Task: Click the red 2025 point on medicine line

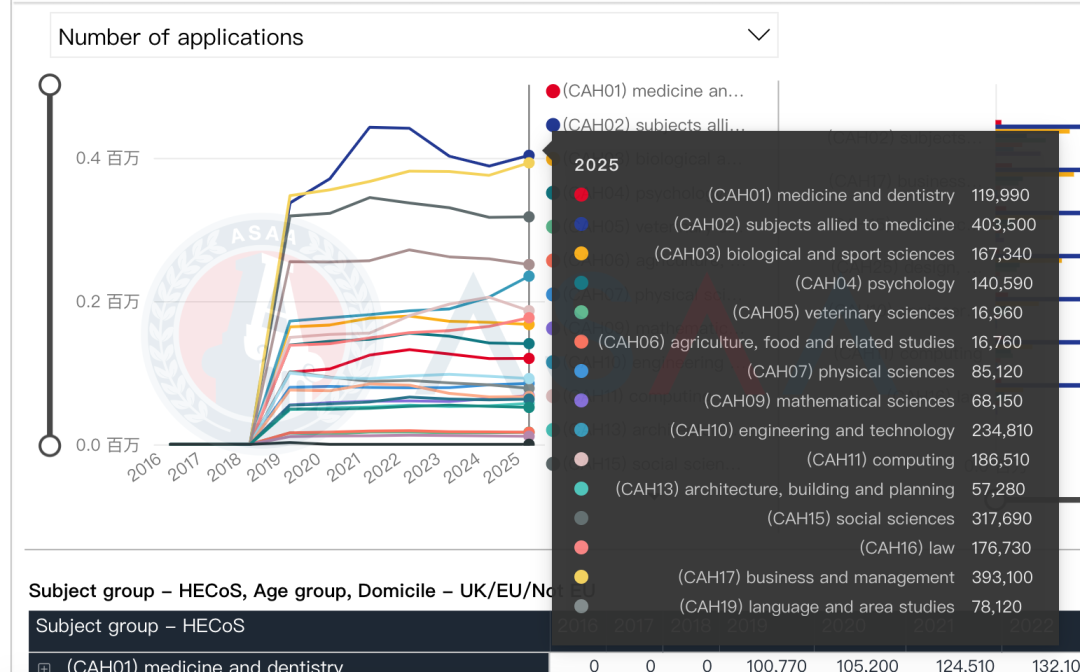Action: (529, 358)
